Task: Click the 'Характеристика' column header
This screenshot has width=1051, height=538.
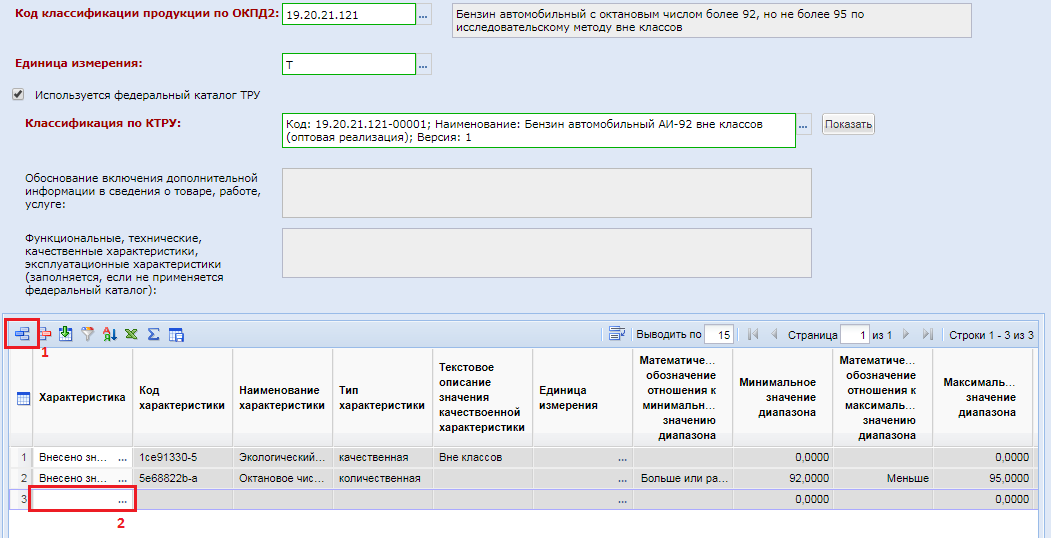Action: tap(82, 398)
